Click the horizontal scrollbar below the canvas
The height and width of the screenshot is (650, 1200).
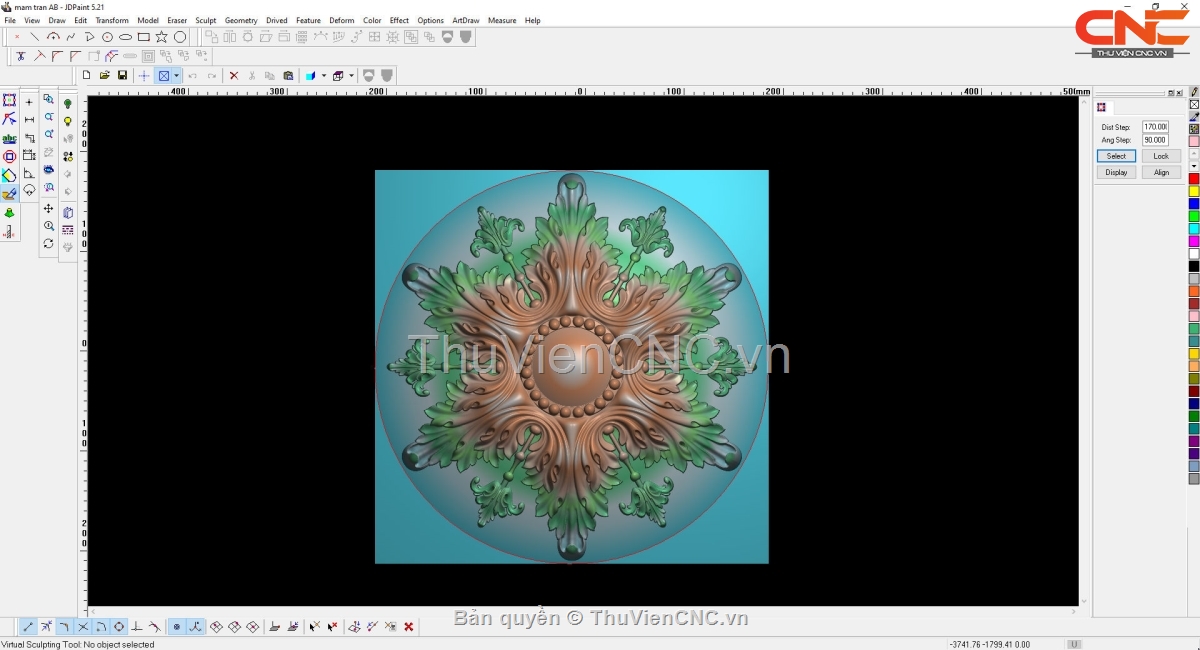(x=584, y=610)
